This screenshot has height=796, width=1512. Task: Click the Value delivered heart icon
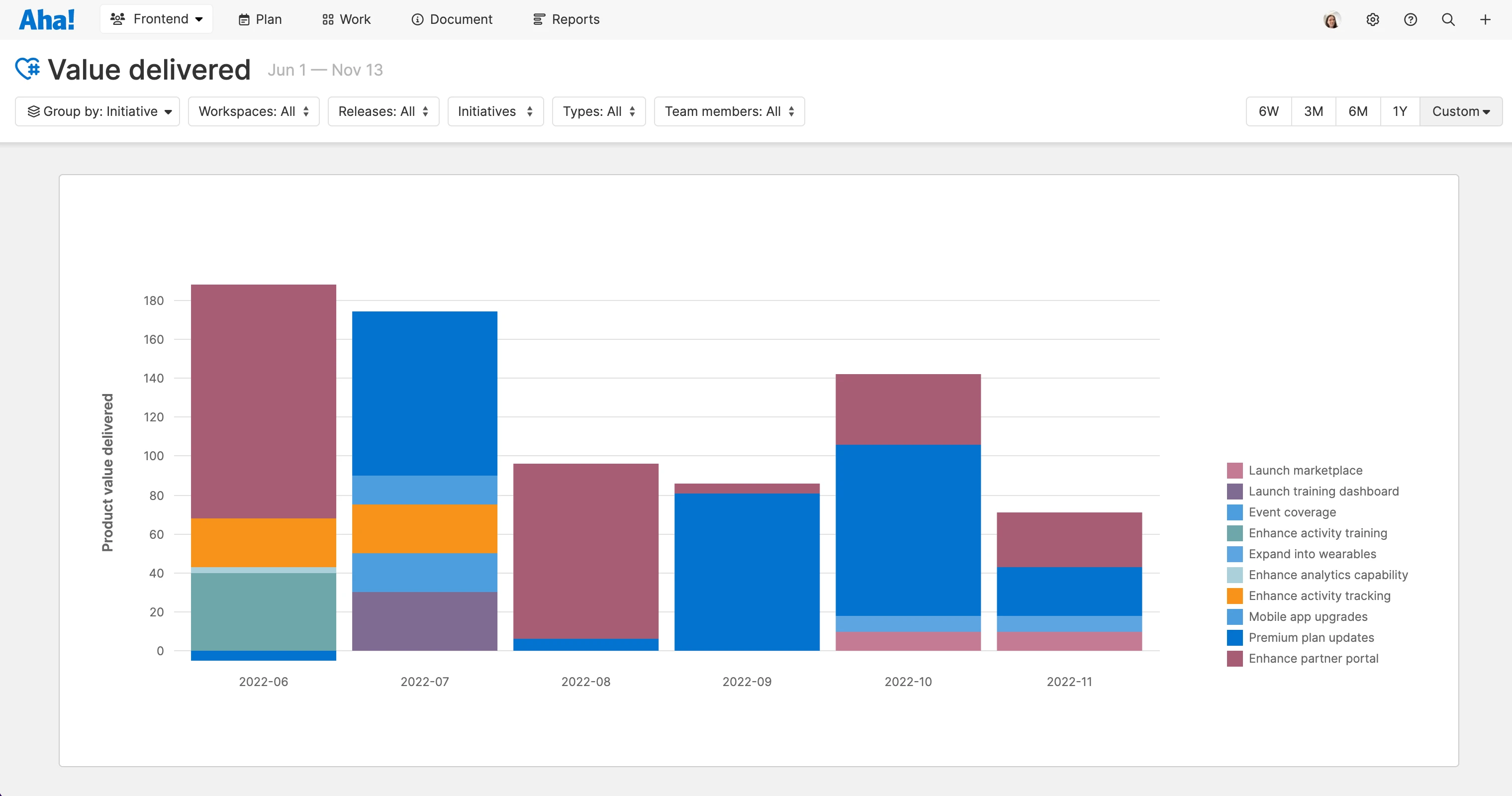(x=26, y=68)
